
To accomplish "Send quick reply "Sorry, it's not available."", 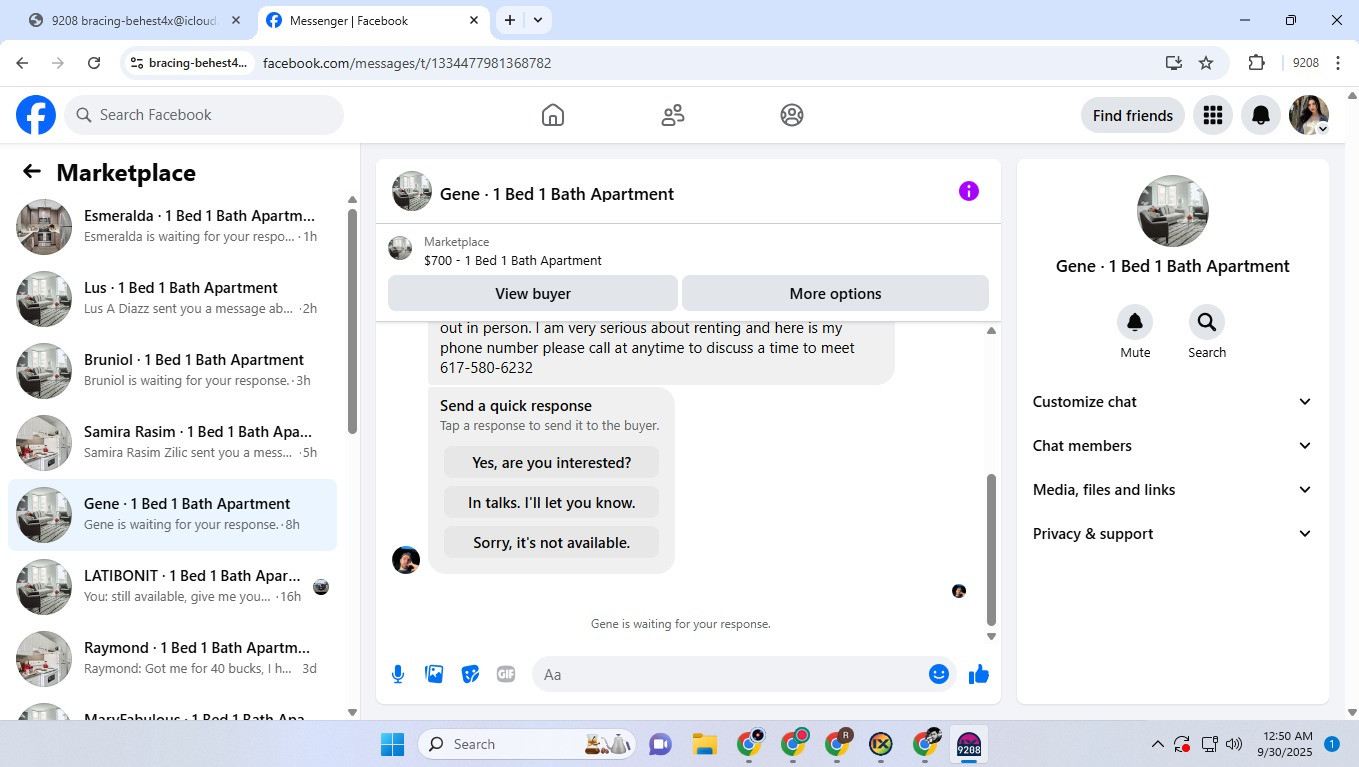I will 551,543.
